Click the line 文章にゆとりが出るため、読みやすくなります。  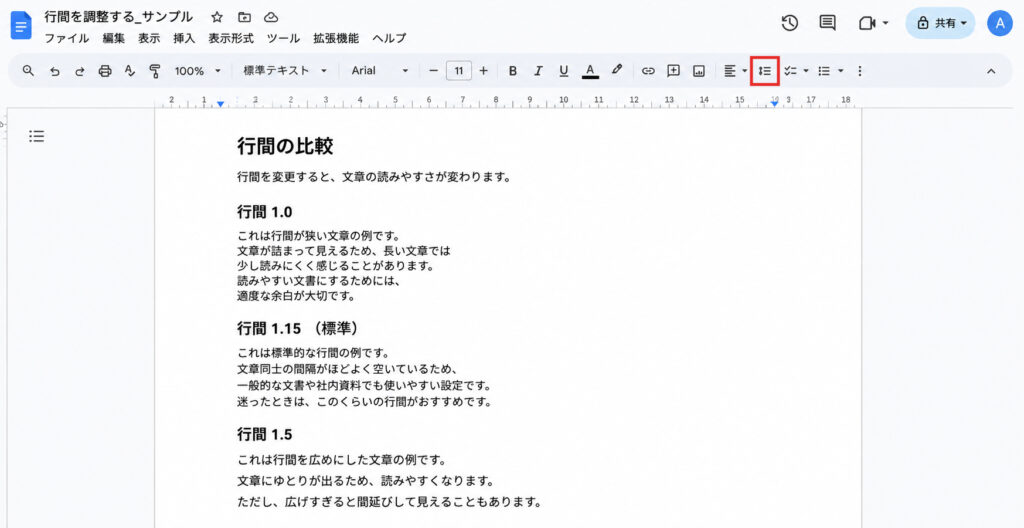(x=365, y=482)
